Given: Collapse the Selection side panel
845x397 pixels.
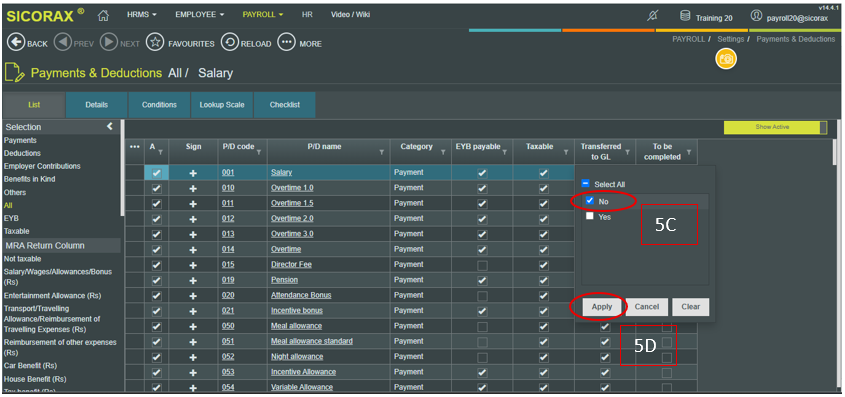Looking at the screenshot, I should pyautogui.click(x=110, y=127).
